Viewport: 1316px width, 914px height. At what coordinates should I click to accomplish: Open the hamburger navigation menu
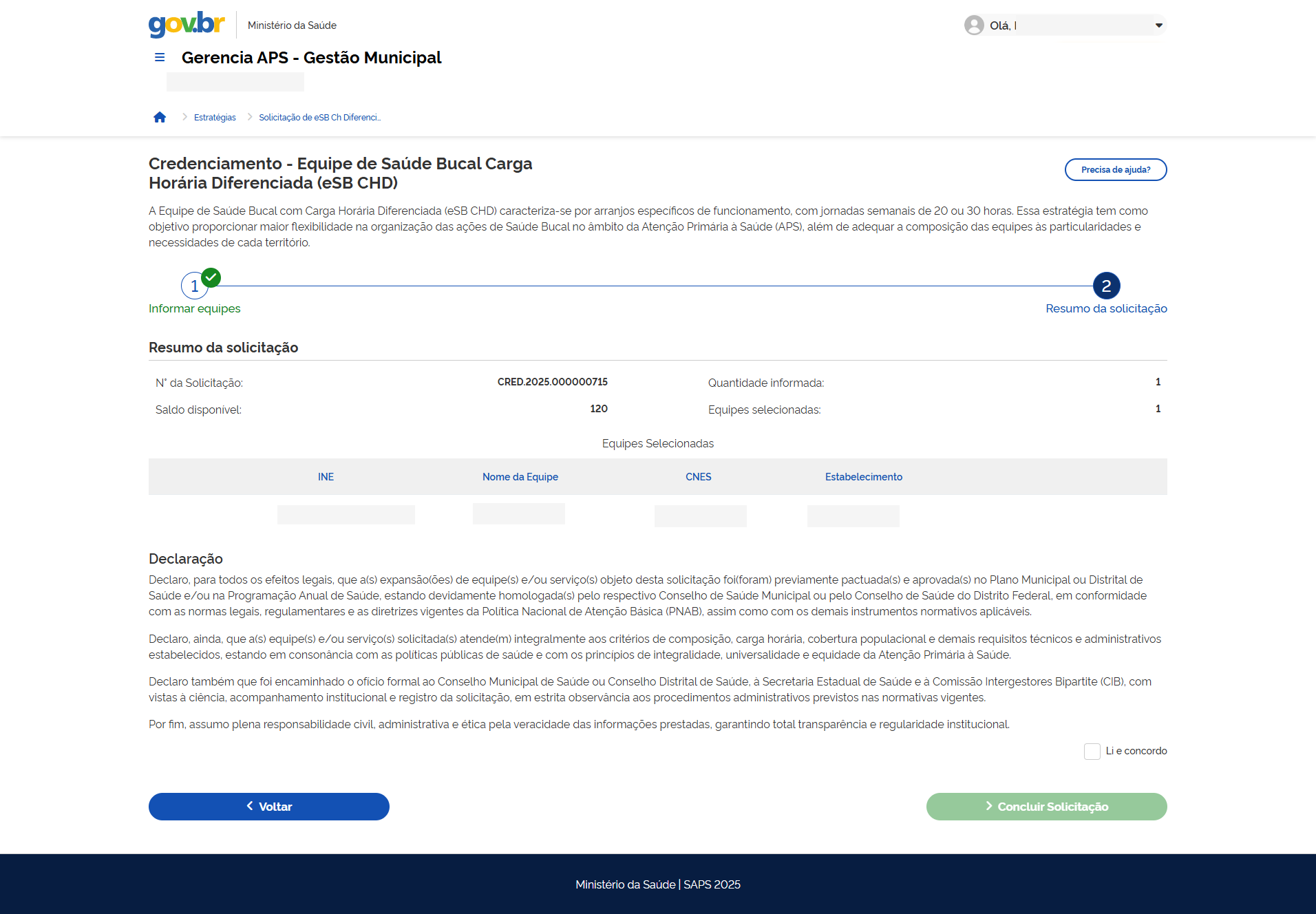pos(160,58)
